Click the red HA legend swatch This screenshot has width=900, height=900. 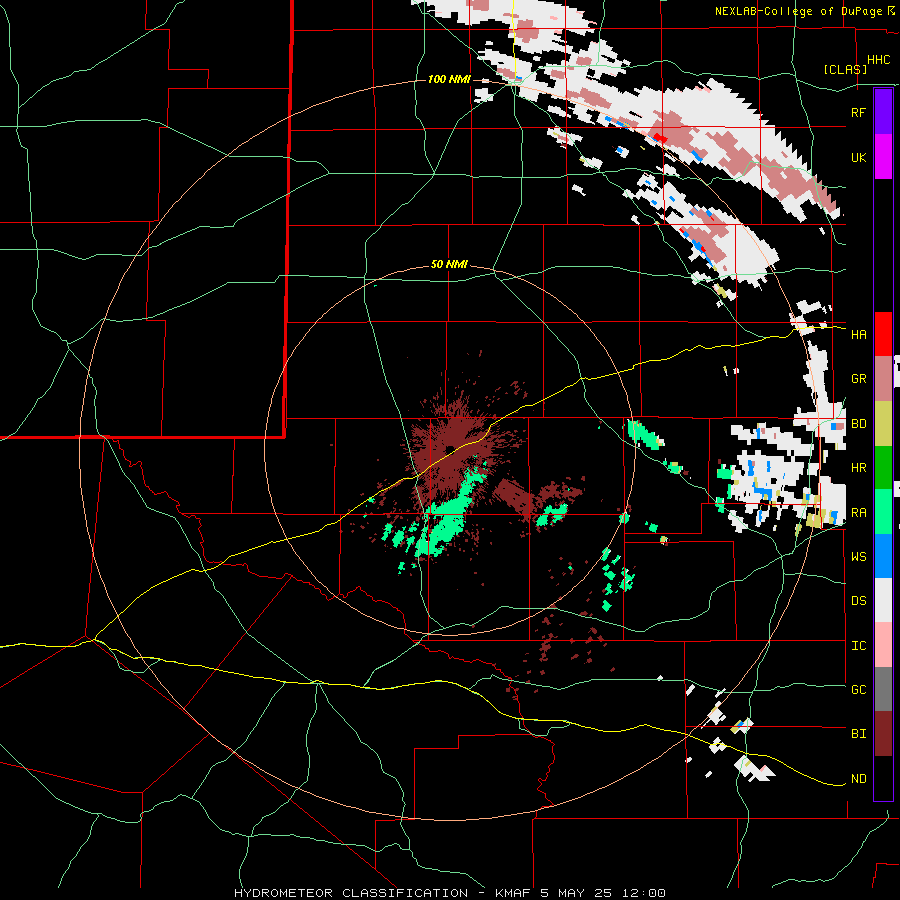point(883,334)
